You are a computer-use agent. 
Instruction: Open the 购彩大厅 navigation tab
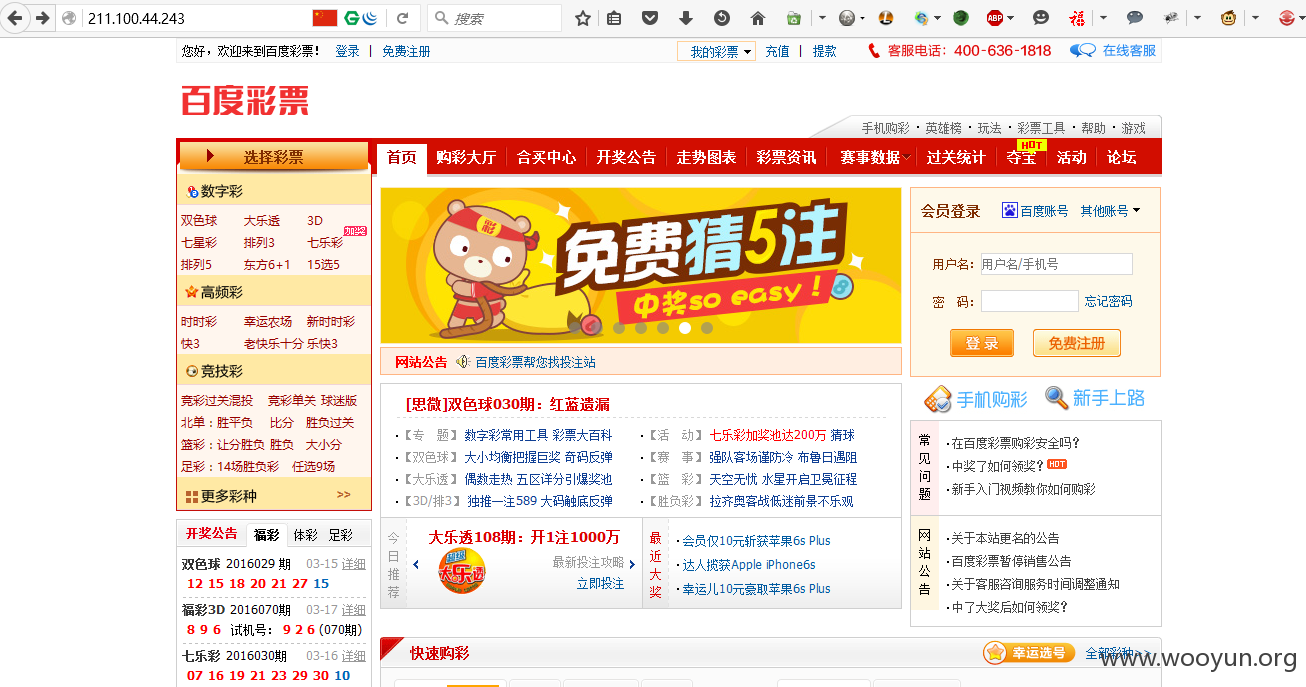(x=466, y=157)
